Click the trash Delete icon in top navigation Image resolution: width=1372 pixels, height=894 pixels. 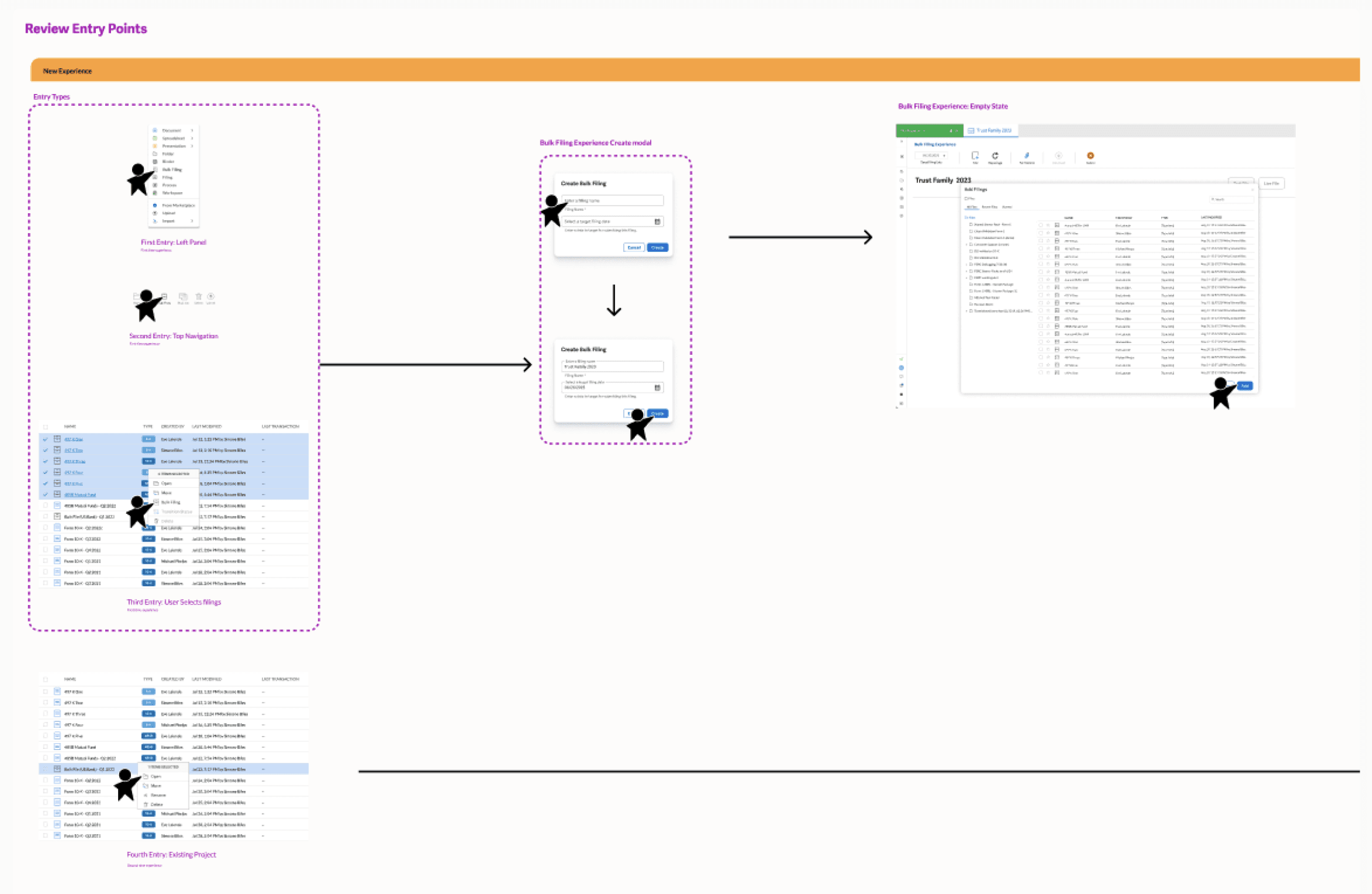(x=199, y=297)
